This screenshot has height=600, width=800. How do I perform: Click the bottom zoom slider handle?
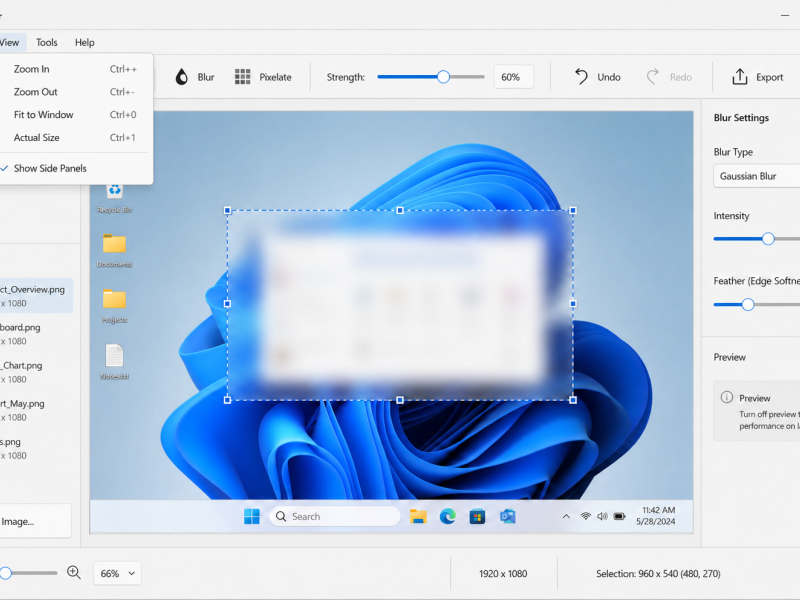[x=5, y=573]
